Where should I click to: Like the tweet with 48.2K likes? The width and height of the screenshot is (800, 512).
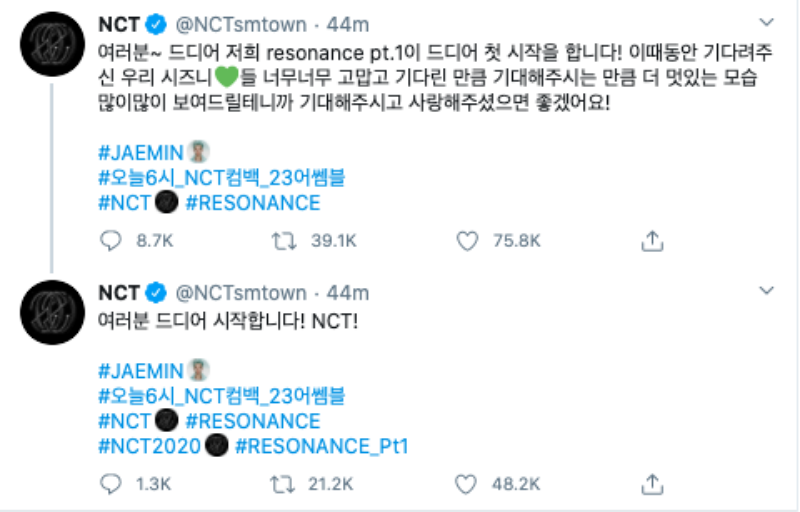465,484
